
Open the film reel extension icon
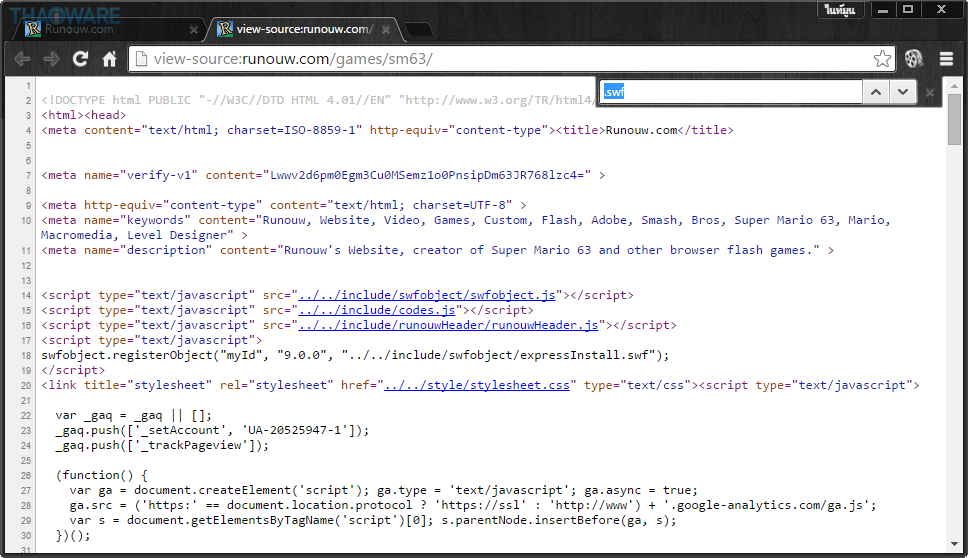[x=914, y=59]
